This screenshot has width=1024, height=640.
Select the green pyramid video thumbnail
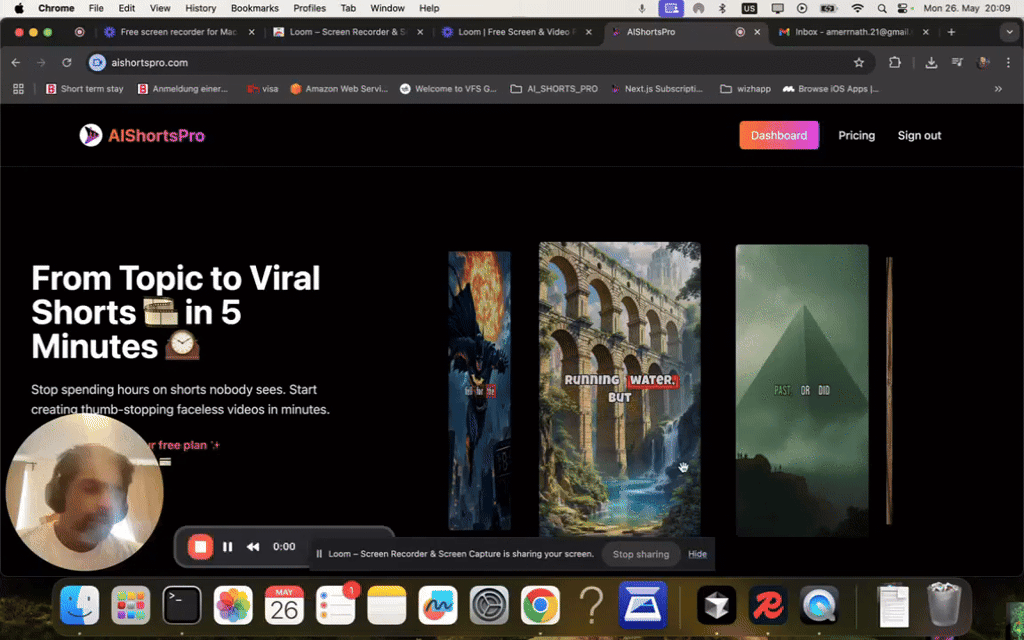click(x=802, y=390)
